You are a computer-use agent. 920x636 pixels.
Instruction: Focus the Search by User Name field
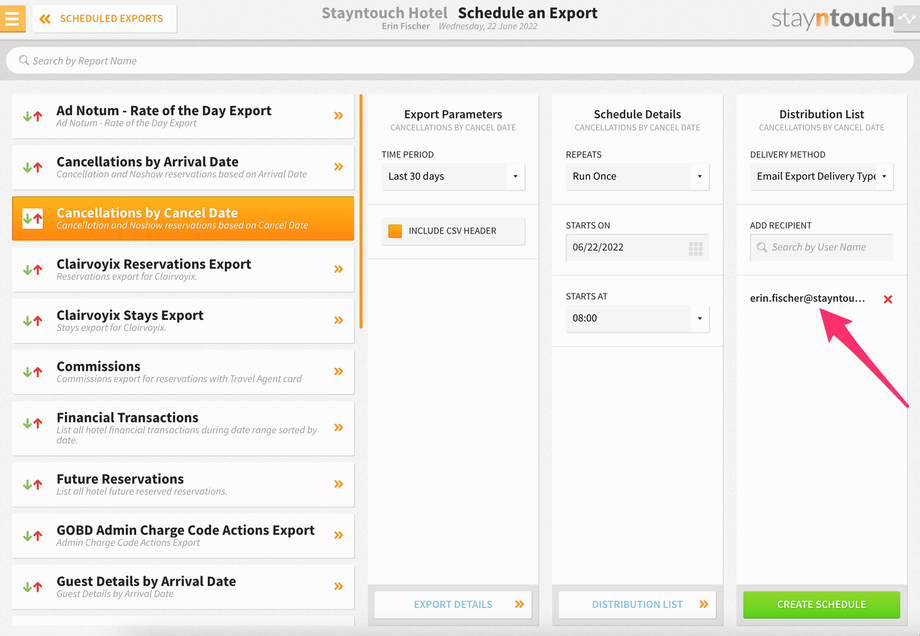(821, 247)
